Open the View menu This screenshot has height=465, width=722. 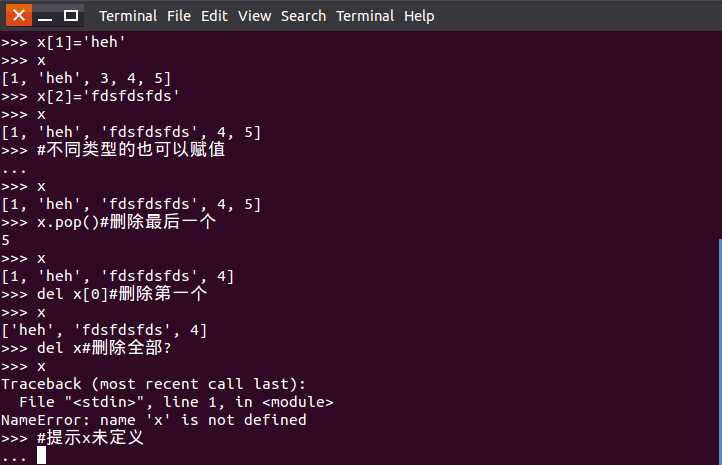254,16
